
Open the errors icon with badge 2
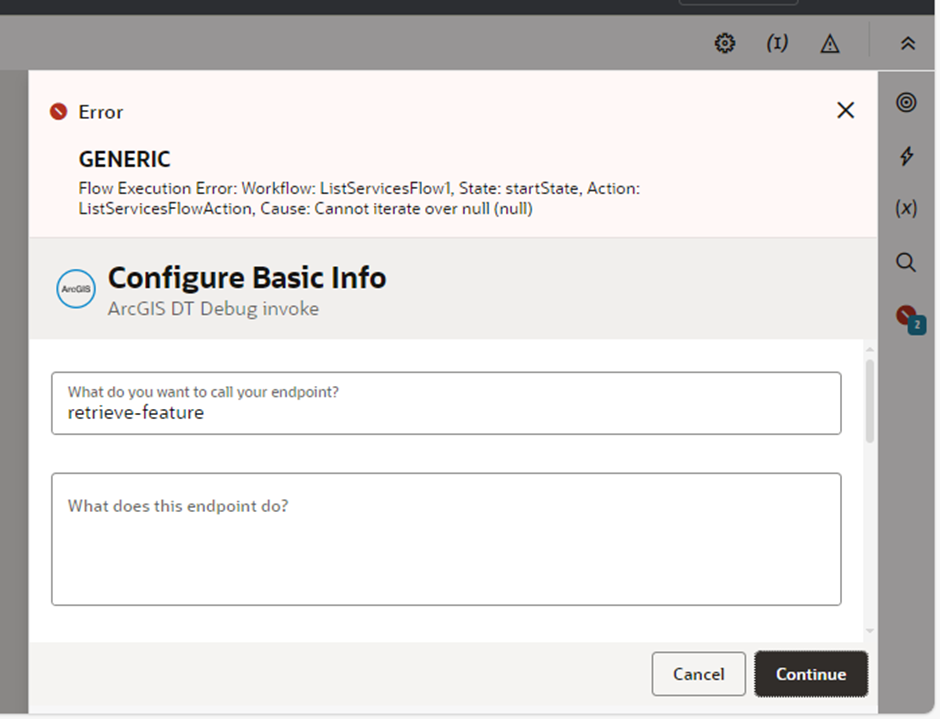[908, 317]
